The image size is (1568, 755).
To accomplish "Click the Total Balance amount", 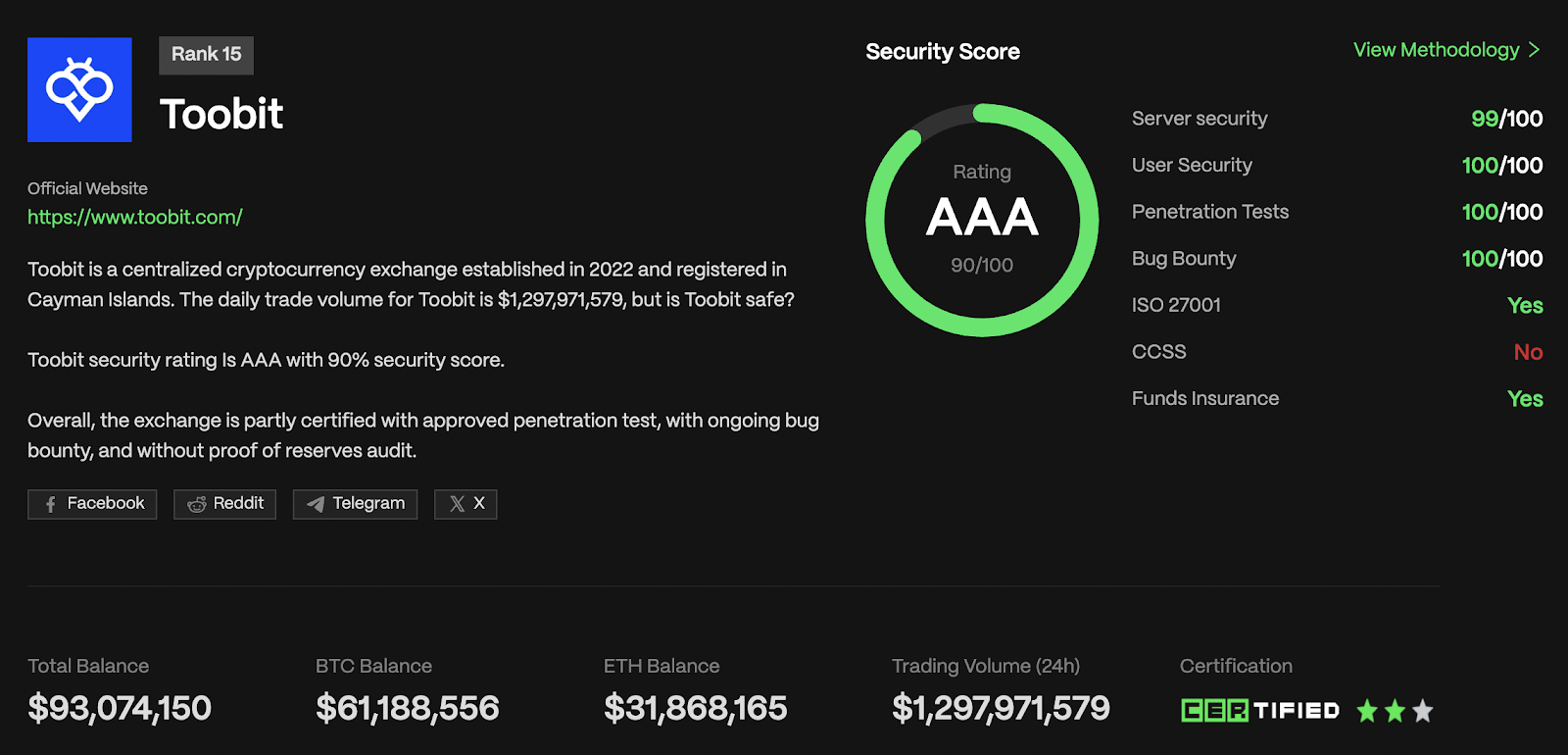I will pyautogui.click(x=120, y=708).
